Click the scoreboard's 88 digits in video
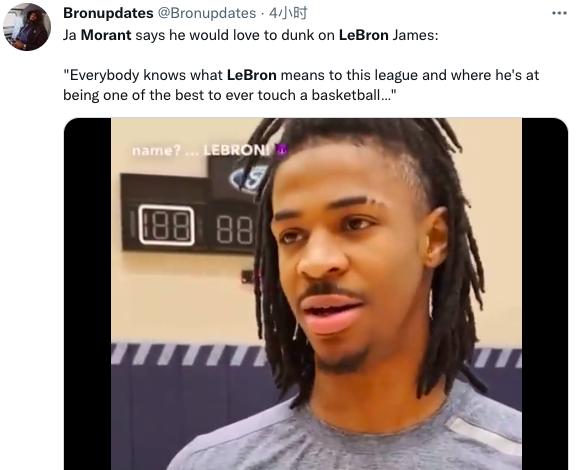This screenshot has width=581, height=470. pyautogui.click(x=234, y=229)
